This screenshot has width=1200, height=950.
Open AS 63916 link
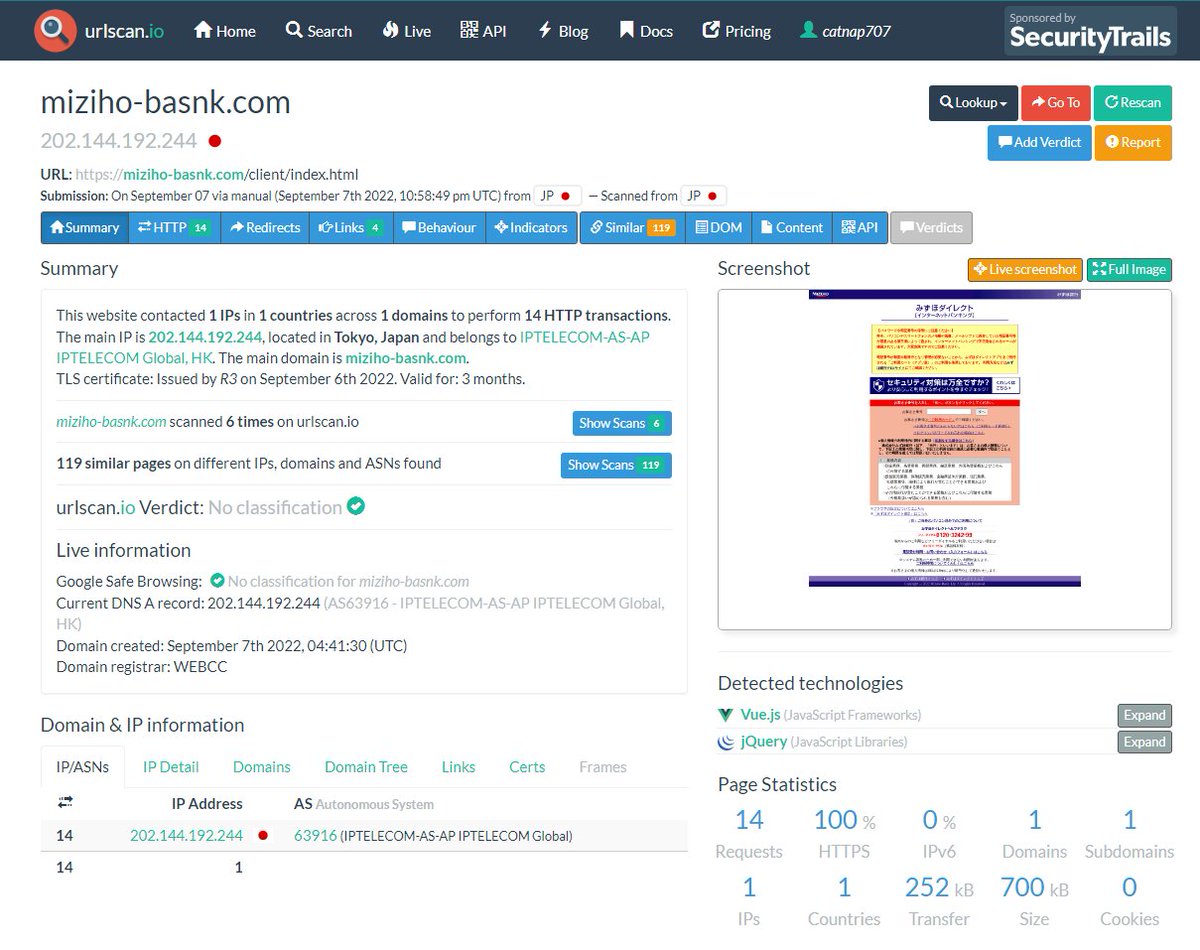tap(315, 836)
